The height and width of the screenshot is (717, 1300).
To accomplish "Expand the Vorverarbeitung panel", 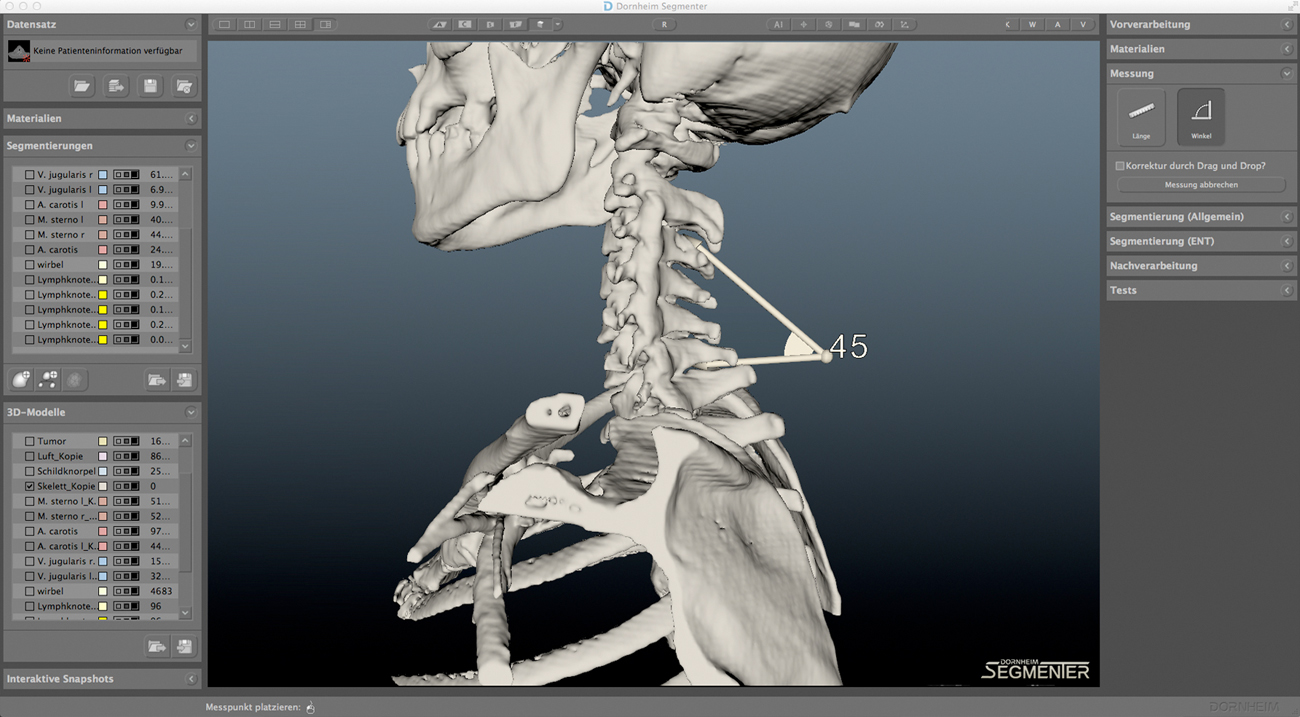I will [x=1200, y=24].
